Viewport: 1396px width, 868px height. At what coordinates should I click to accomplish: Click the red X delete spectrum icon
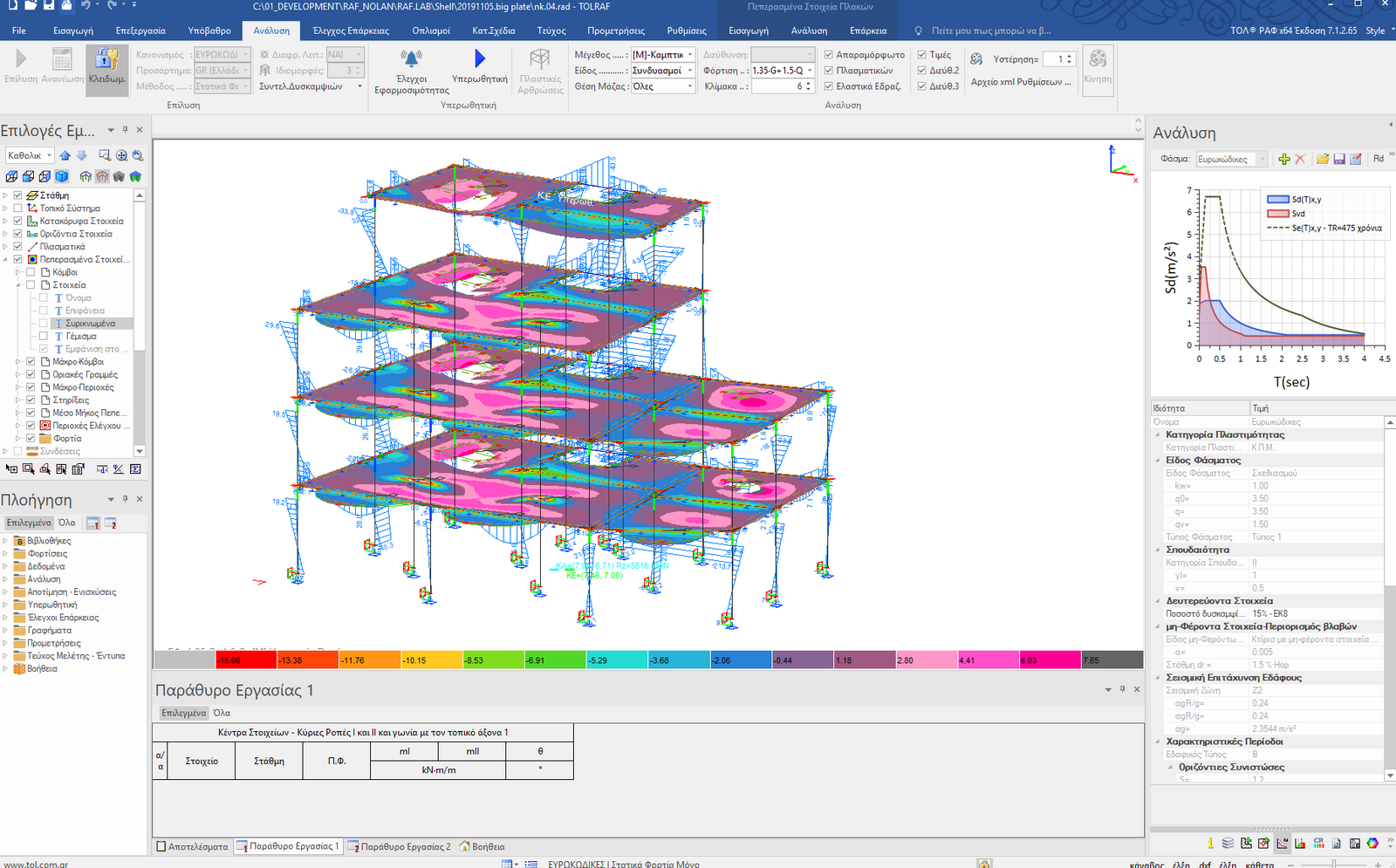(1300, 159)
